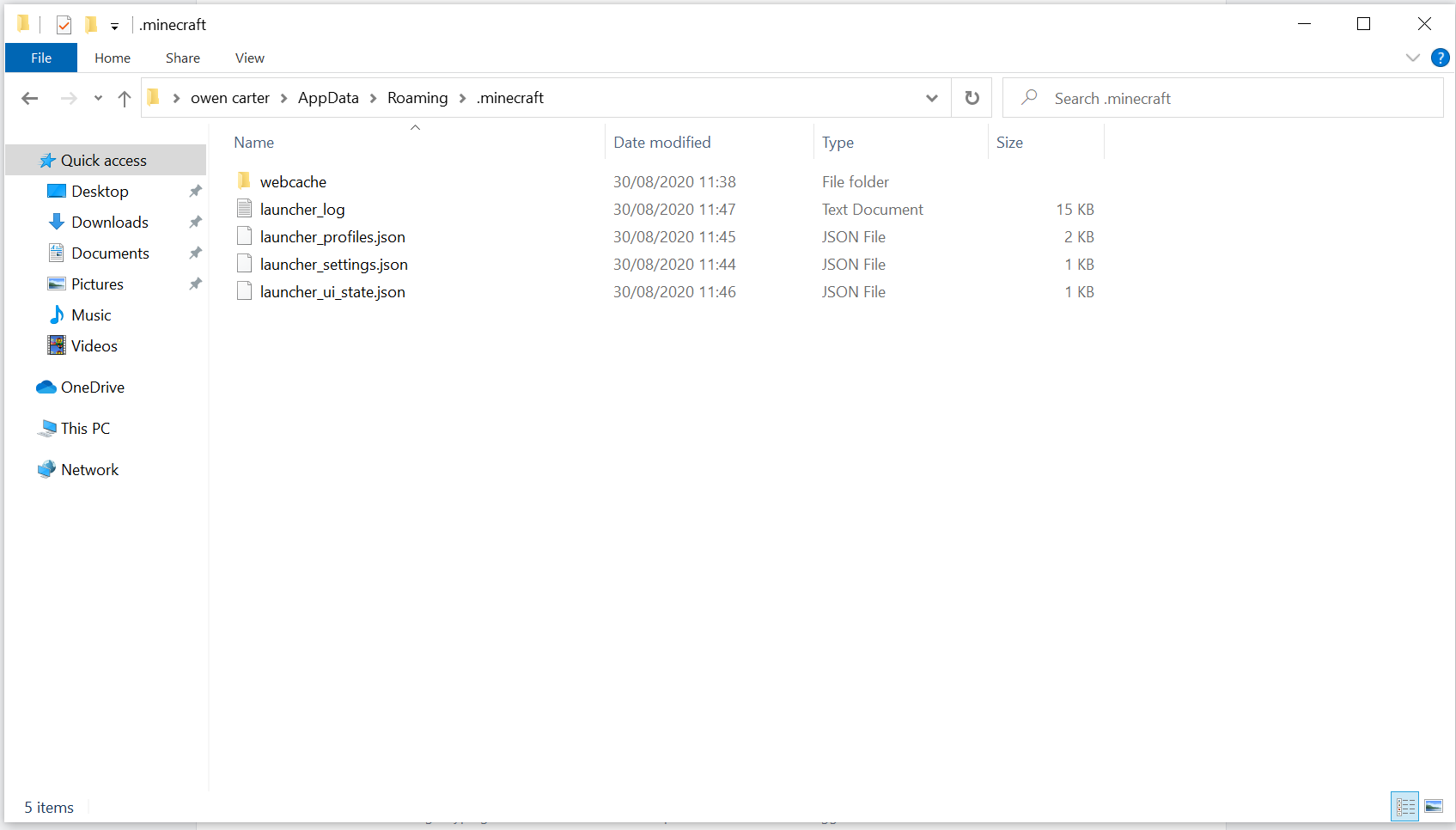This screenshot has height=830, width=1456.
Task: Expand the address bar history dropdown
Action: [x=931, y=98]
